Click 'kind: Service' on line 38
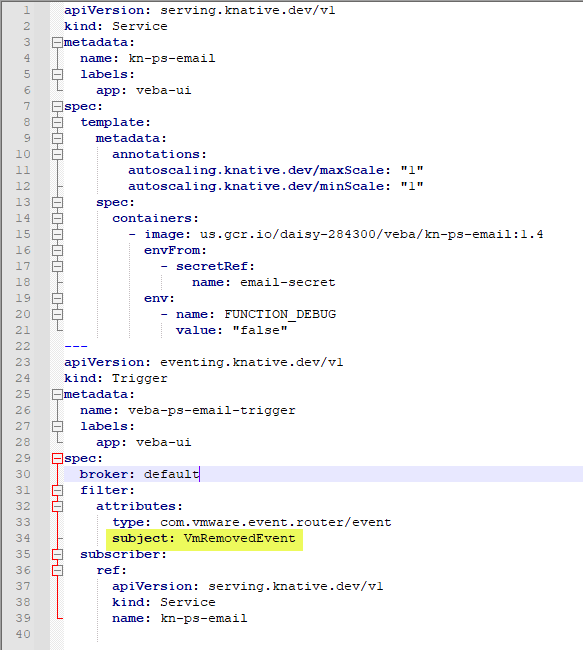This screenshot has height=650, width=583. 164,602
